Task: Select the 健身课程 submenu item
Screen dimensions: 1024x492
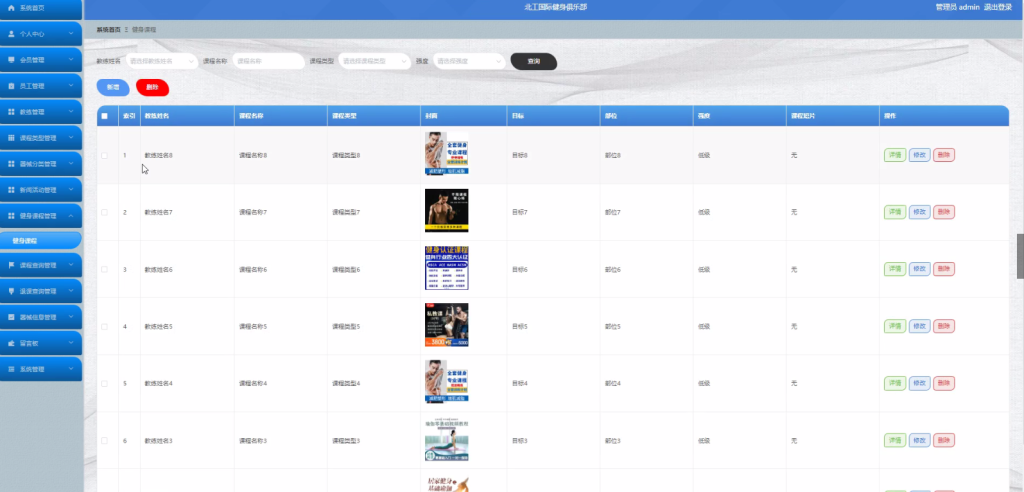Action: tap(40, 240)
